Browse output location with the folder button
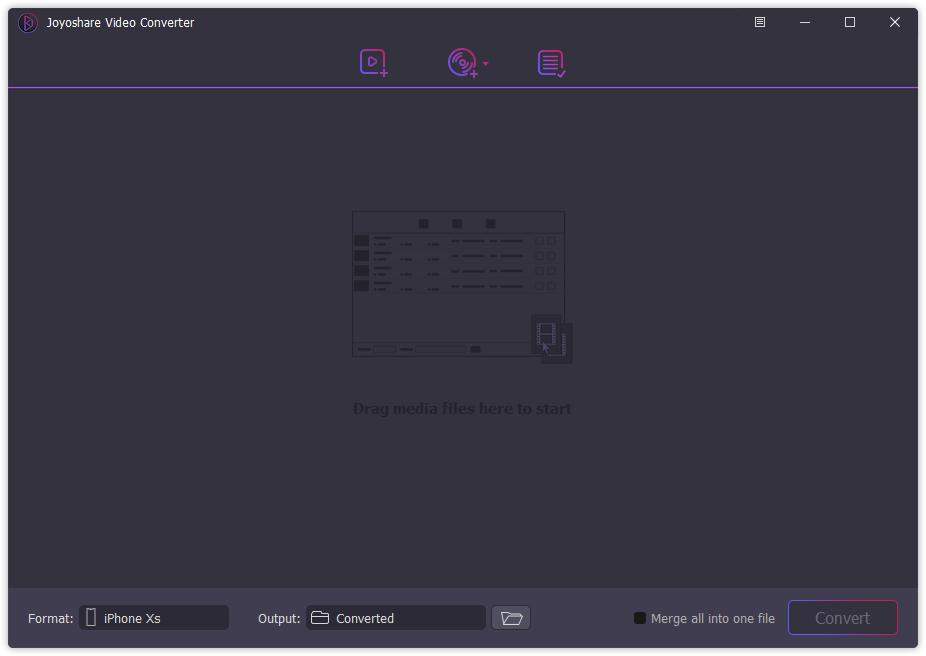Screen dimensions: 926x656 [511, 617]
